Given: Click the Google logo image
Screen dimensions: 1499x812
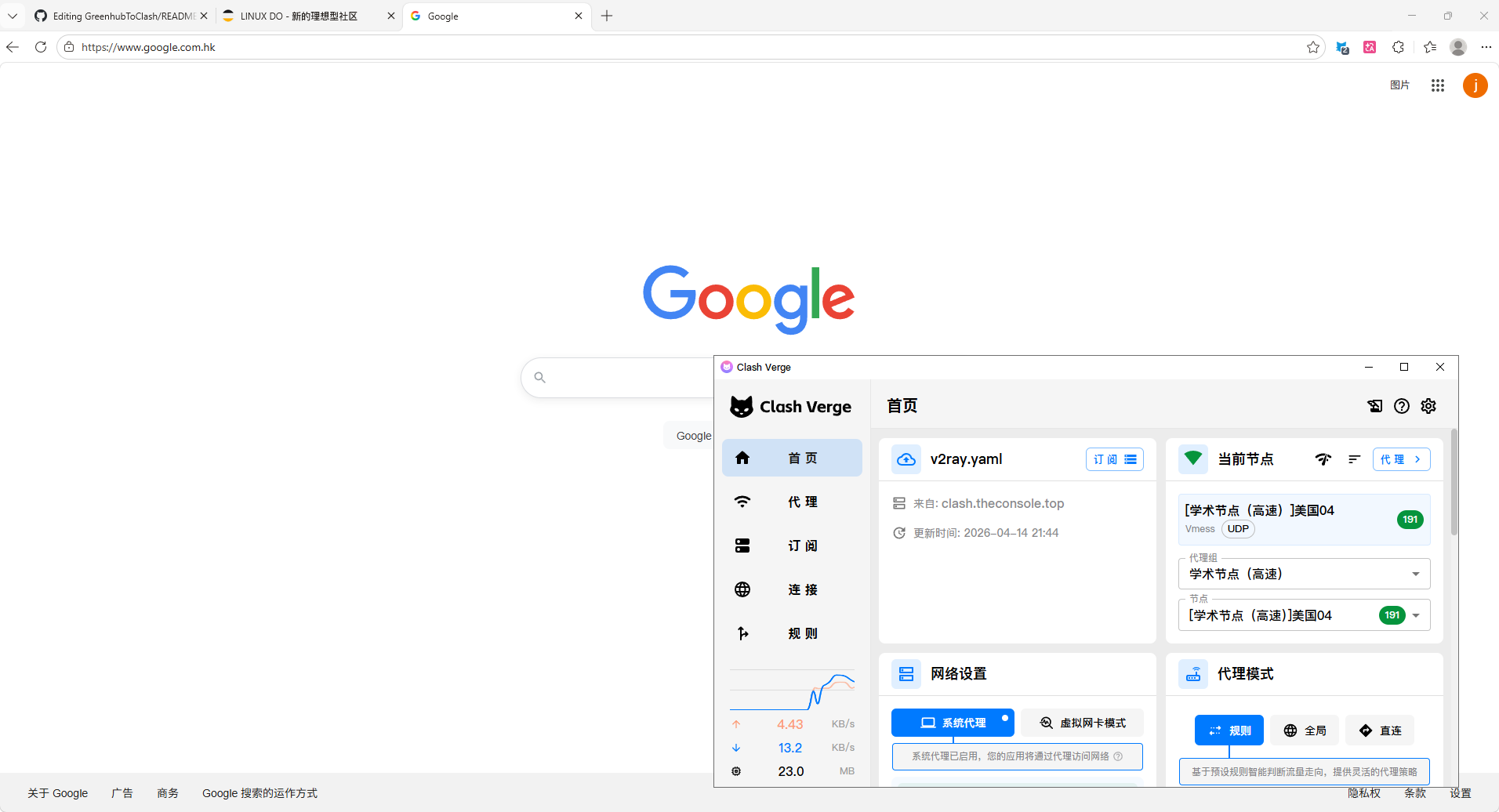Looking at the screenshot, I should (749, 299).
